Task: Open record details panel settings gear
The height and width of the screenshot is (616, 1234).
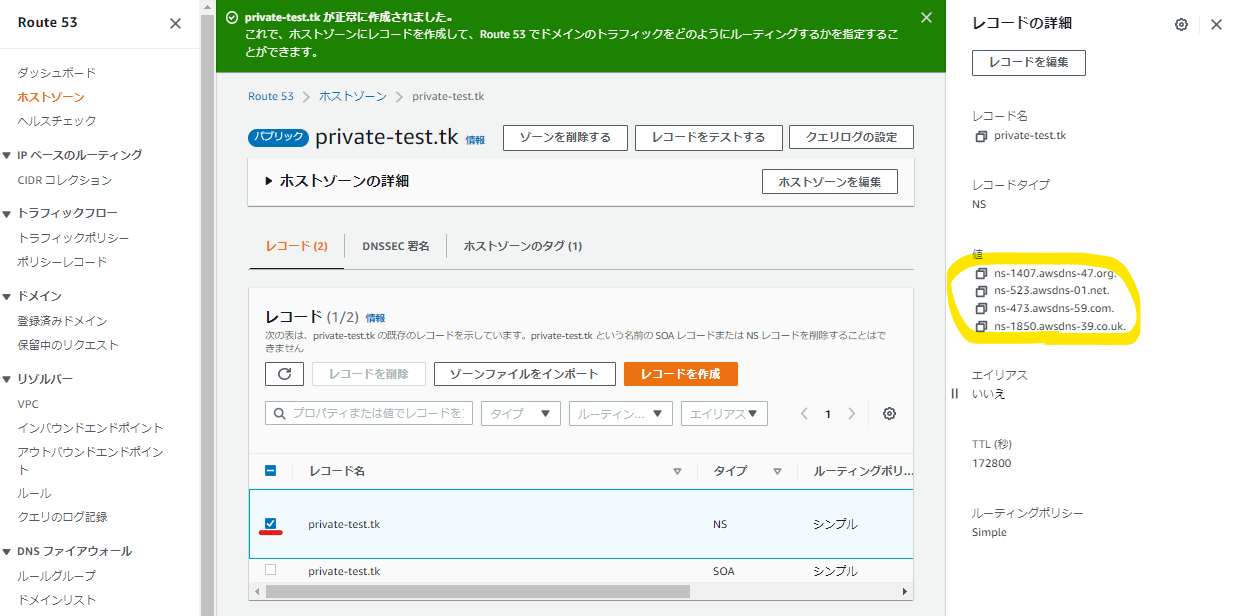Action: [1181, 24]
